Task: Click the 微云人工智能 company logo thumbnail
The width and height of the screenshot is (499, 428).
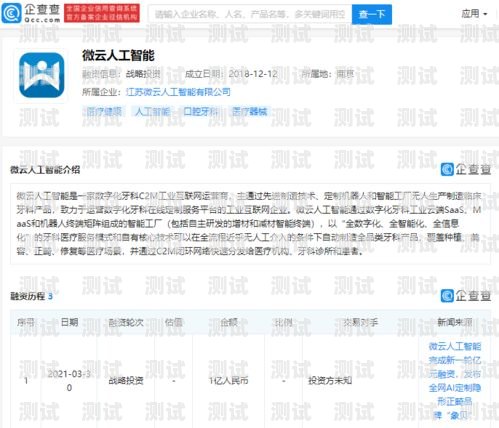Action: click(x=42, y=75)
